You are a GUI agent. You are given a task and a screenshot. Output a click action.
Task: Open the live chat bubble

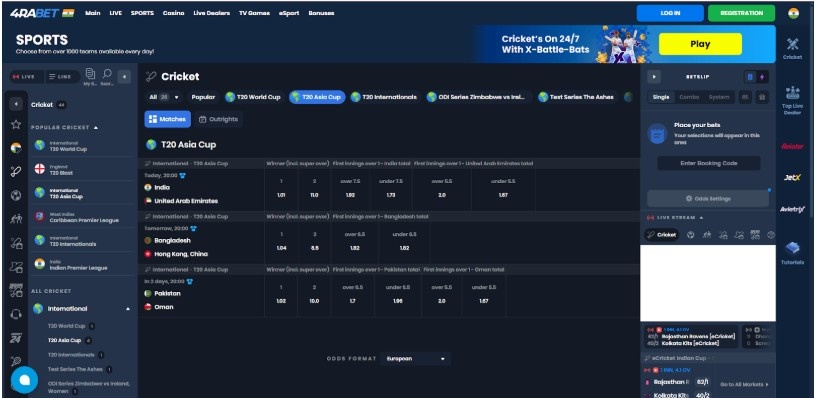(x=24, y=380)
